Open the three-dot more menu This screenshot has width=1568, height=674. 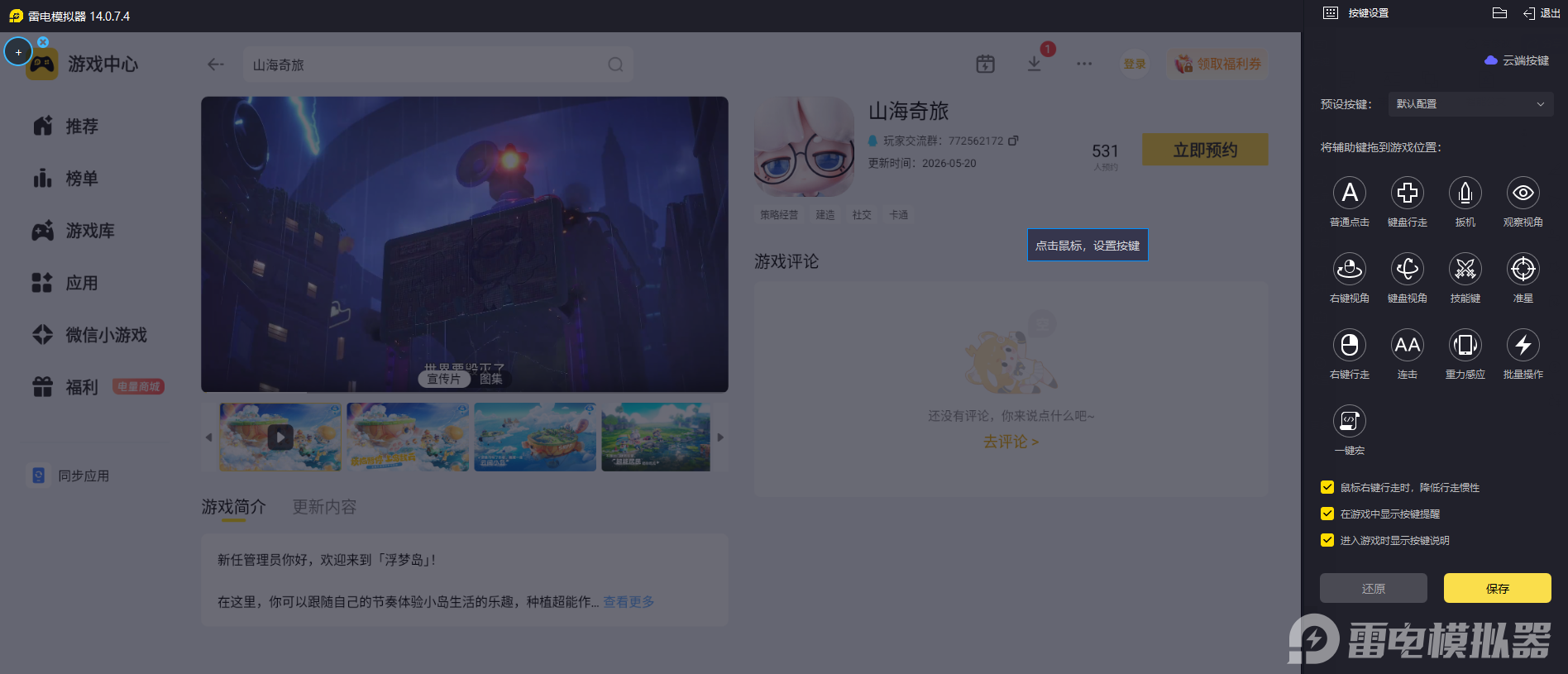click(1084, 64)
